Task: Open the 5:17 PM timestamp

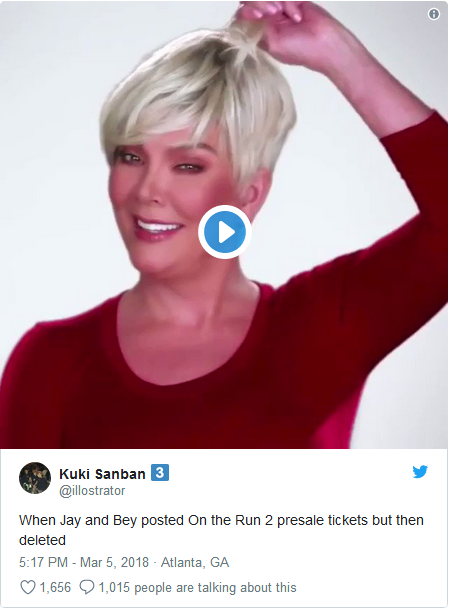Action: point(43,562)
